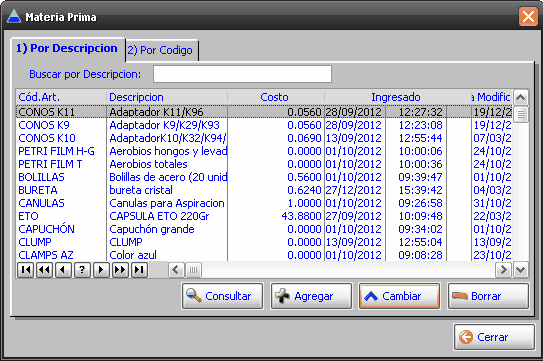Screen dimensions: 543x361
Task: Click description Capuchón grande
Action: tap(152, 229)
